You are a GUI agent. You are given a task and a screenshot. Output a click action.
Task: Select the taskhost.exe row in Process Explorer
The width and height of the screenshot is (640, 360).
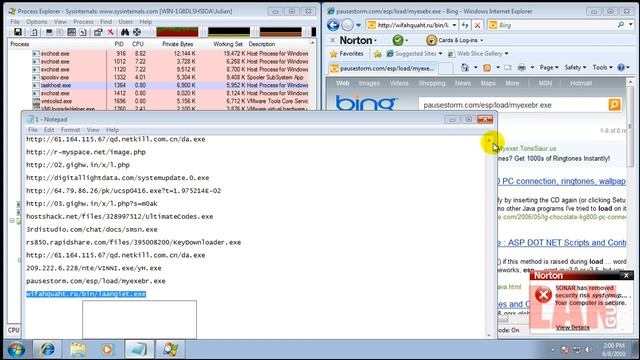coord(158,85)
